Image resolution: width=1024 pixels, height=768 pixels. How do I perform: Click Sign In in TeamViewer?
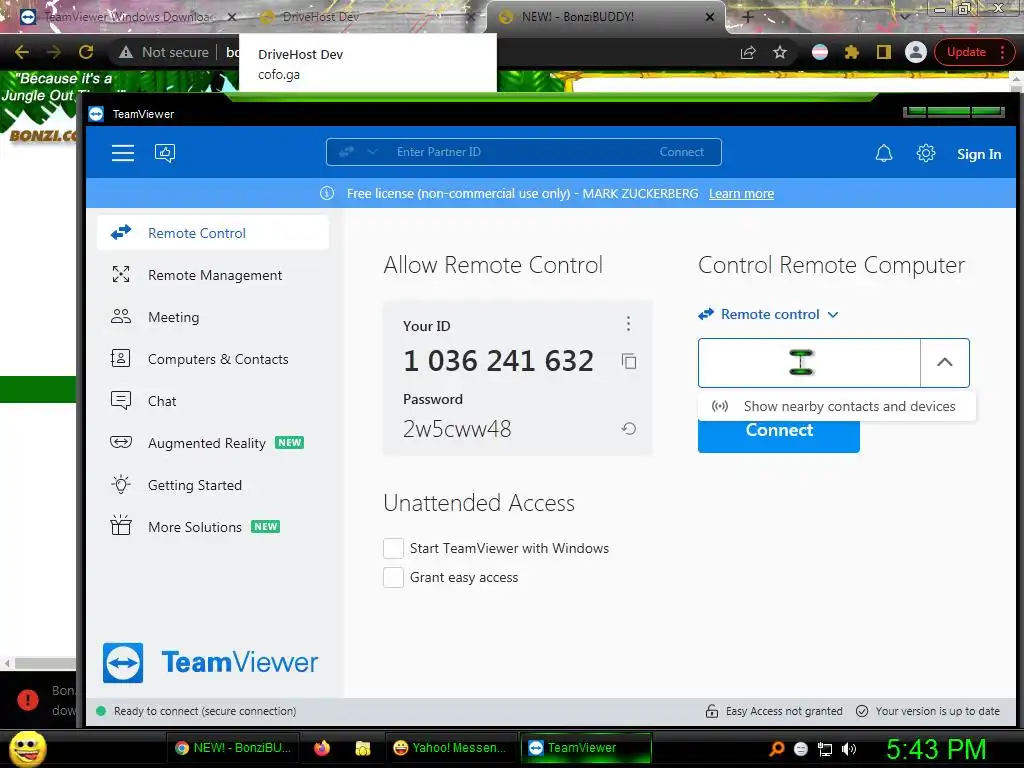(978, 154)
